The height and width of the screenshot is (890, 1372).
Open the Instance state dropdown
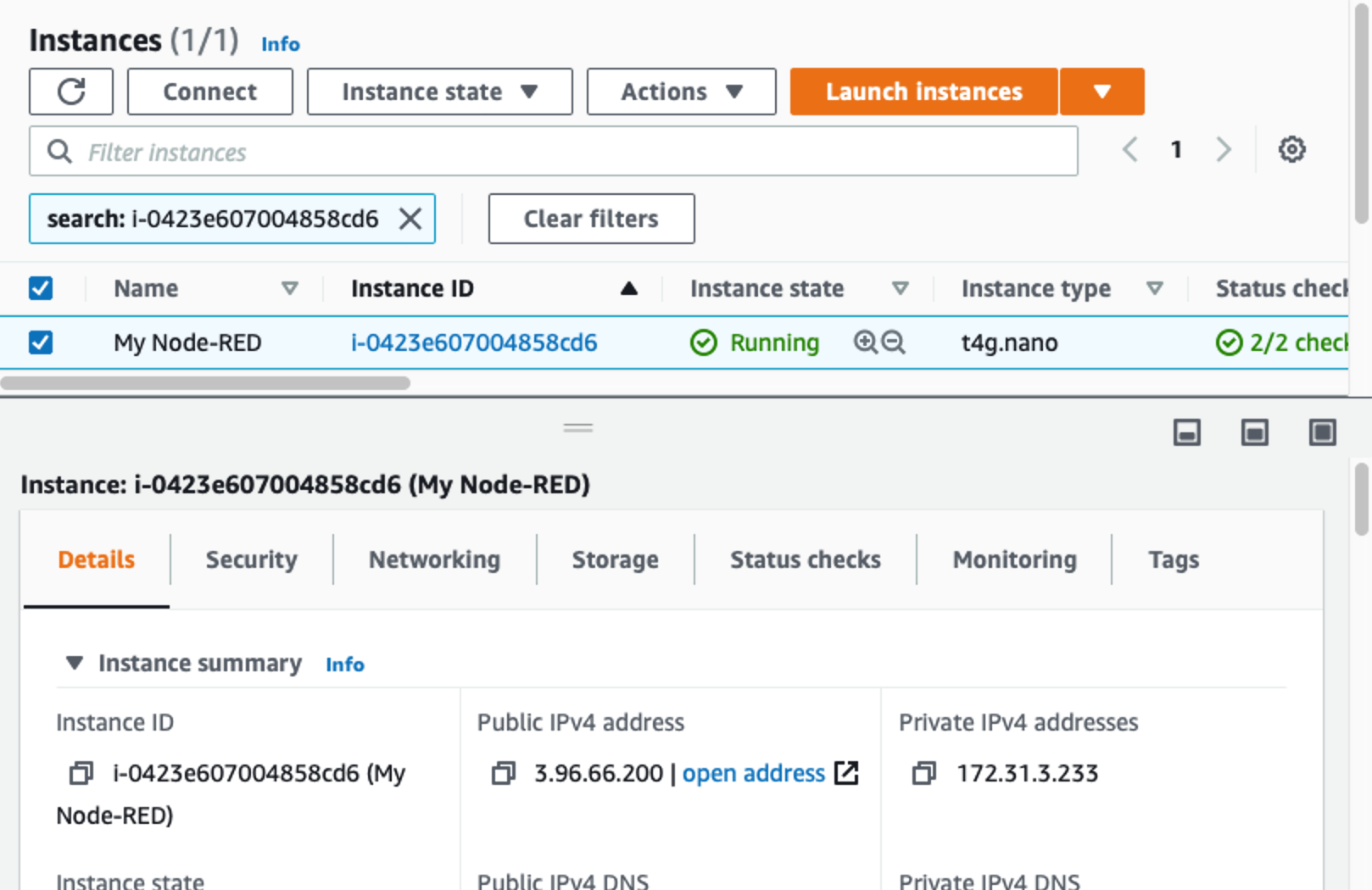coord(439,91)
